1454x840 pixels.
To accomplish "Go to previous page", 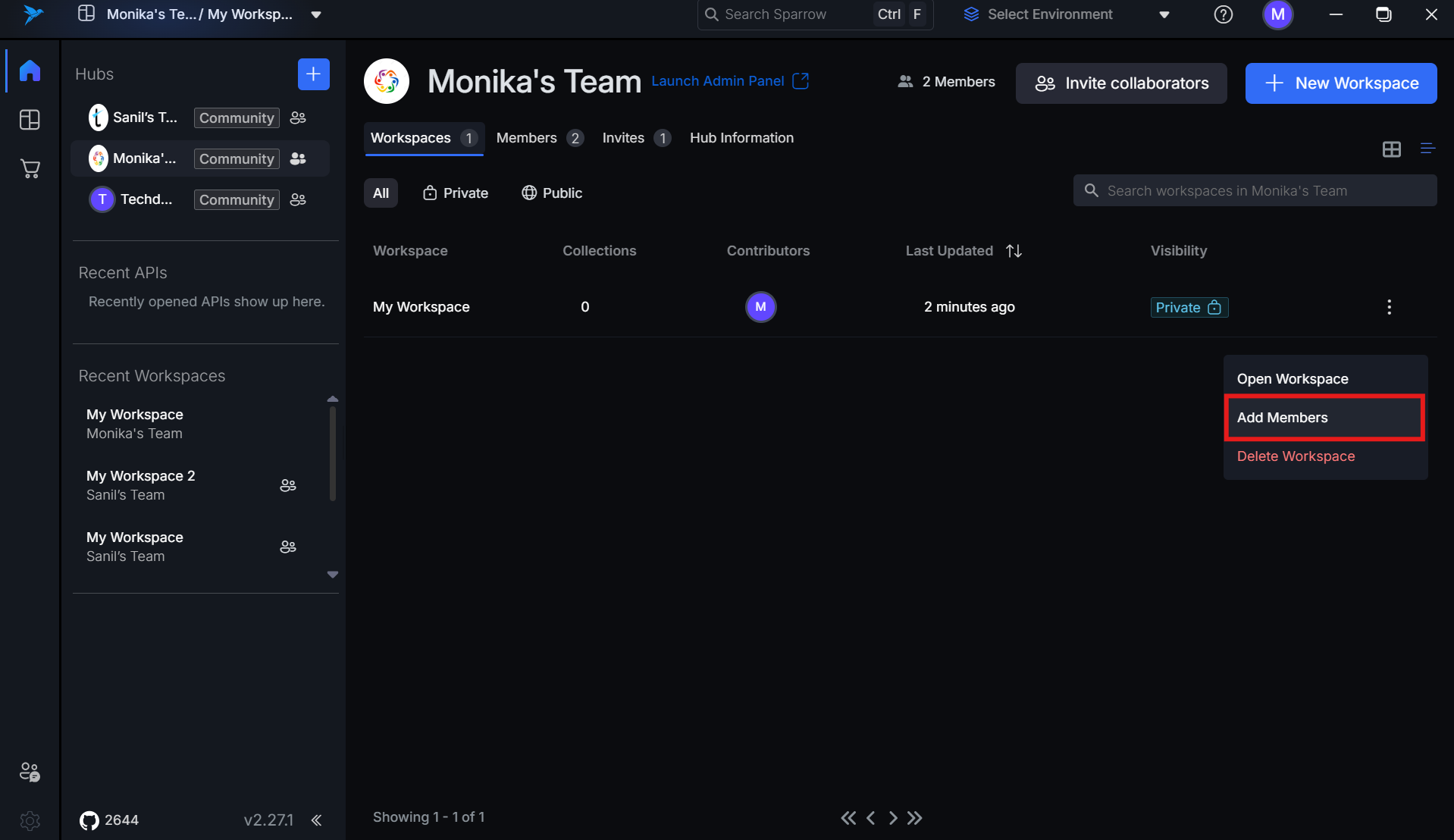I will tap(871, 818).
